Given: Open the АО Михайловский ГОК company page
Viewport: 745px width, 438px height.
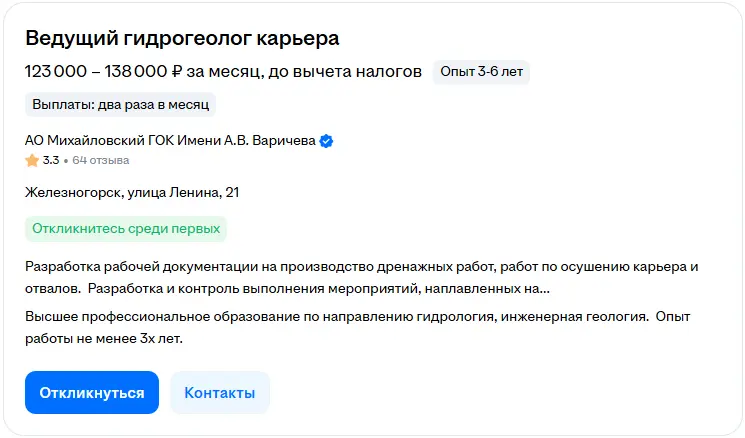Looking at the screenshot, I should click(x=170, y=141).
